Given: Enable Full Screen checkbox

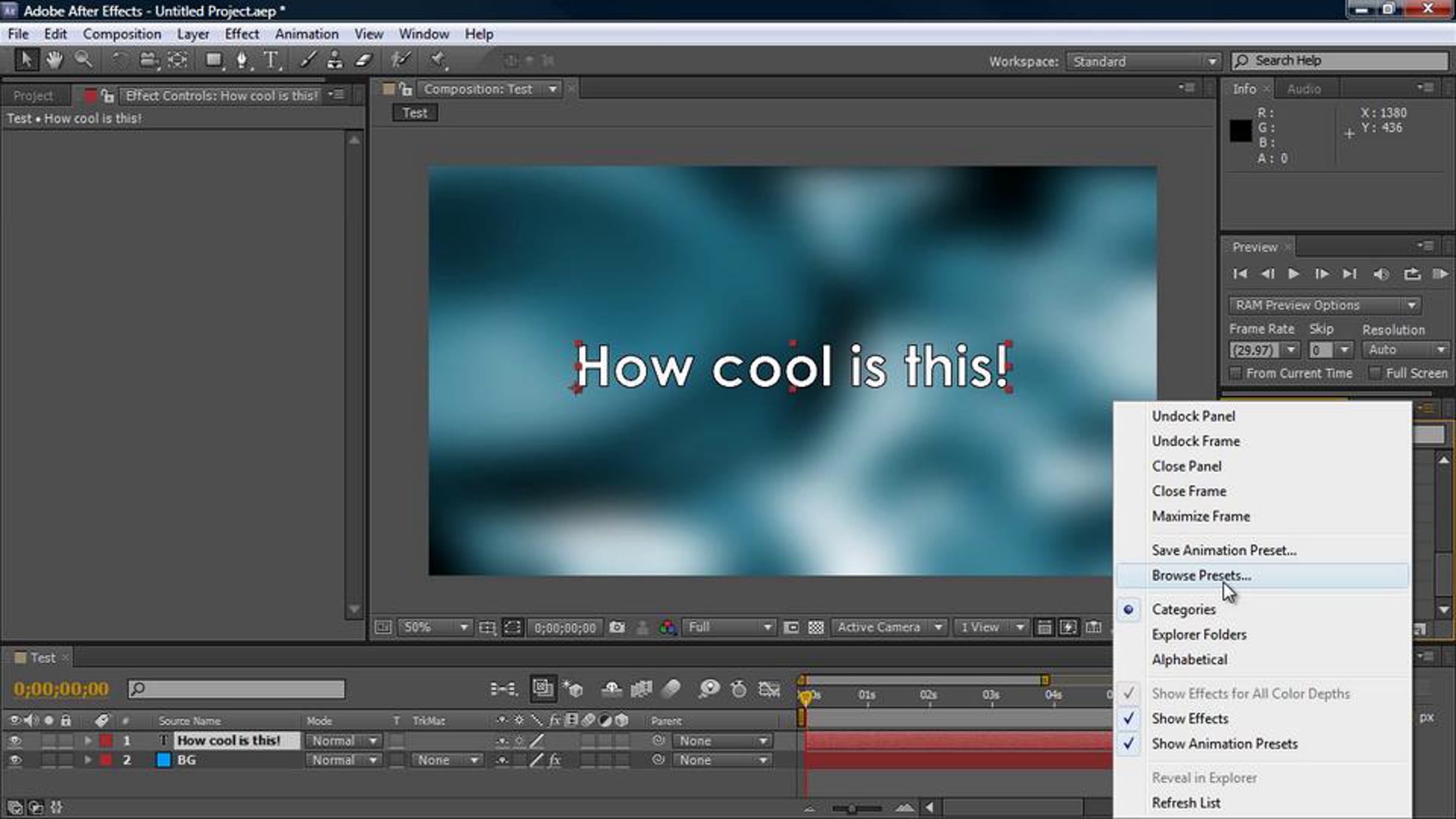Looking at the screenshot, I should [1375, 372].
